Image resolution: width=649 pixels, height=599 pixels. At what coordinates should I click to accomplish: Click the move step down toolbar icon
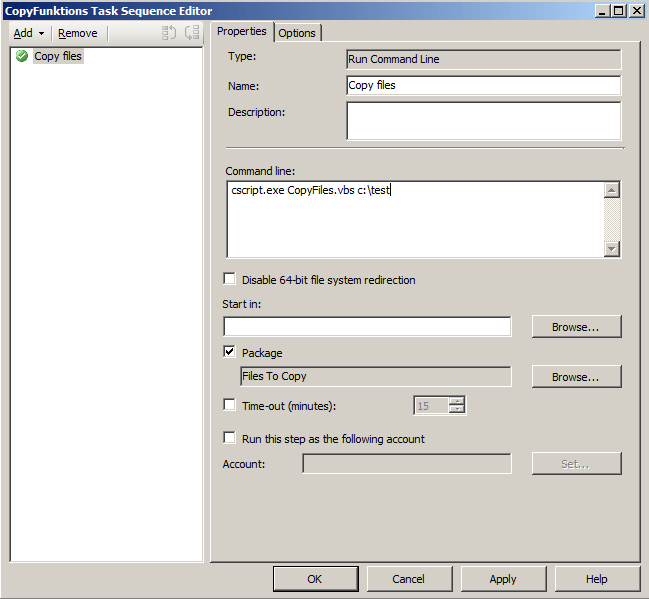point(192,33)
